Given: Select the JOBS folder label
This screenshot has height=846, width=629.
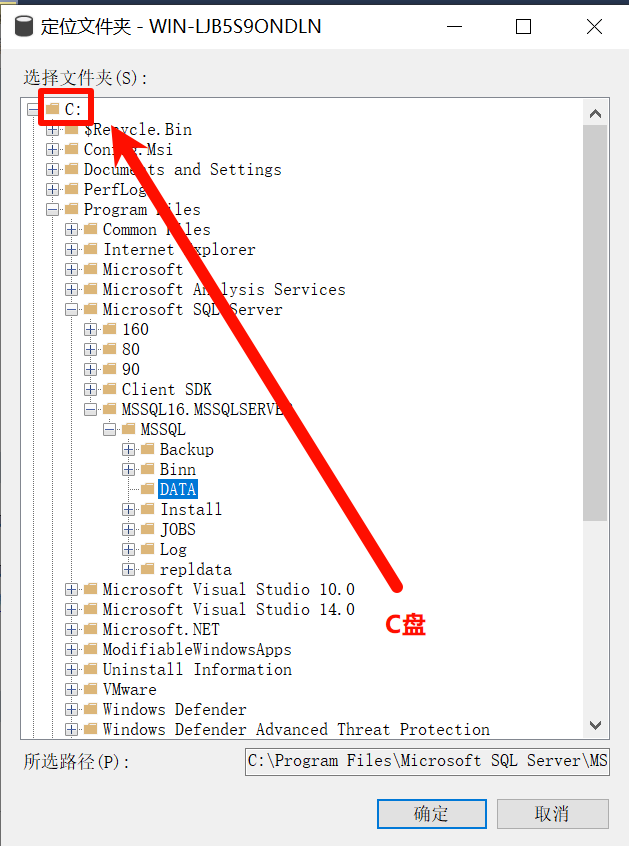Looking at the screenshot, I should [178, 529].
